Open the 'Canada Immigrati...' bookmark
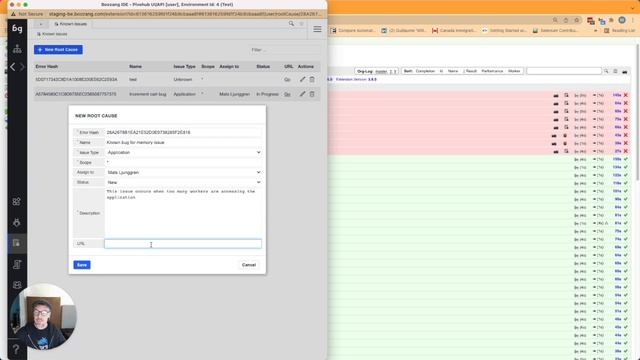This screenshot has height=360, width=640. [x=454, y=31]
